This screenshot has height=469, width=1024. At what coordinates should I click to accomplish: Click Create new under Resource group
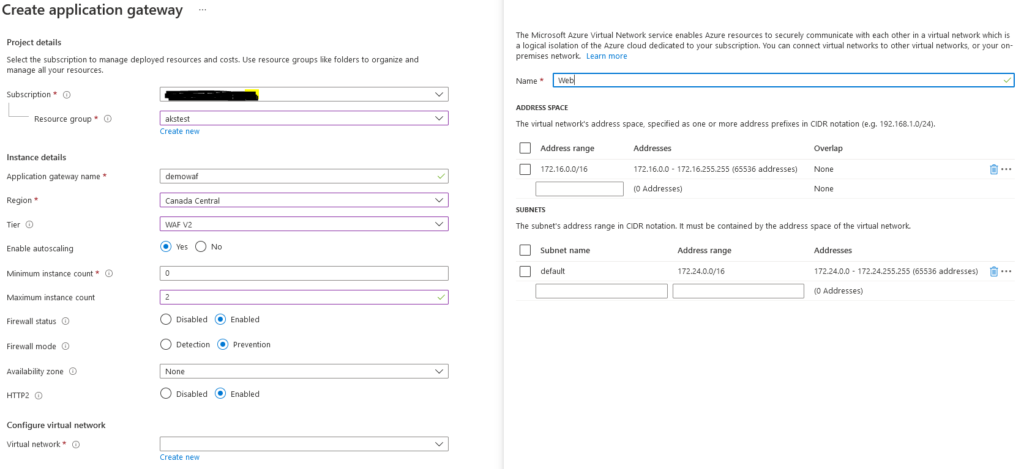pyautogui.click(x=179, y=131)
